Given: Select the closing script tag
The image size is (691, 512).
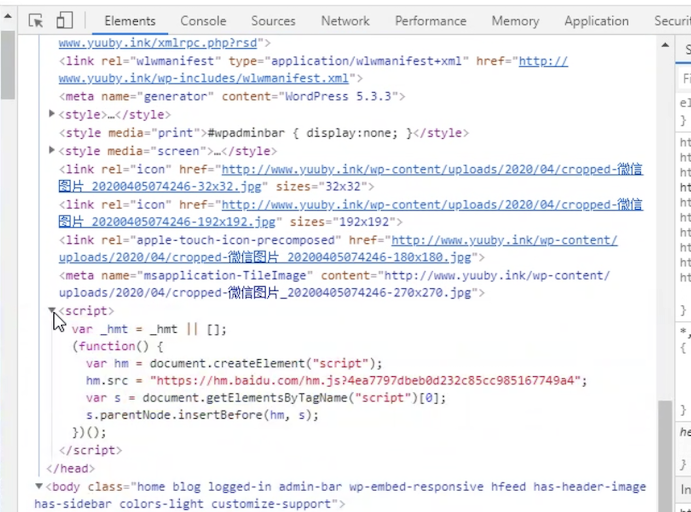Looking at the screenshot, I should tap(90, 450).
